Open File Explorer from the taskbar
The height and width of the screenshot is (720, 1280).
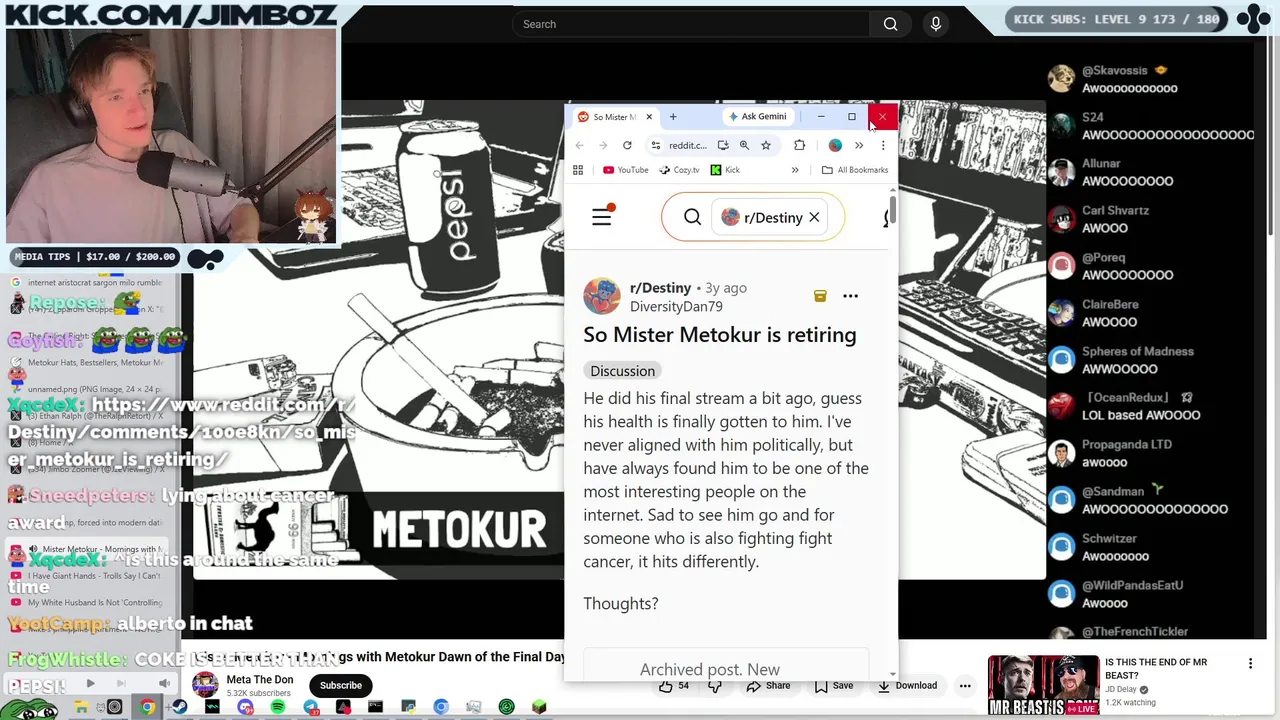tap(81, 707)
